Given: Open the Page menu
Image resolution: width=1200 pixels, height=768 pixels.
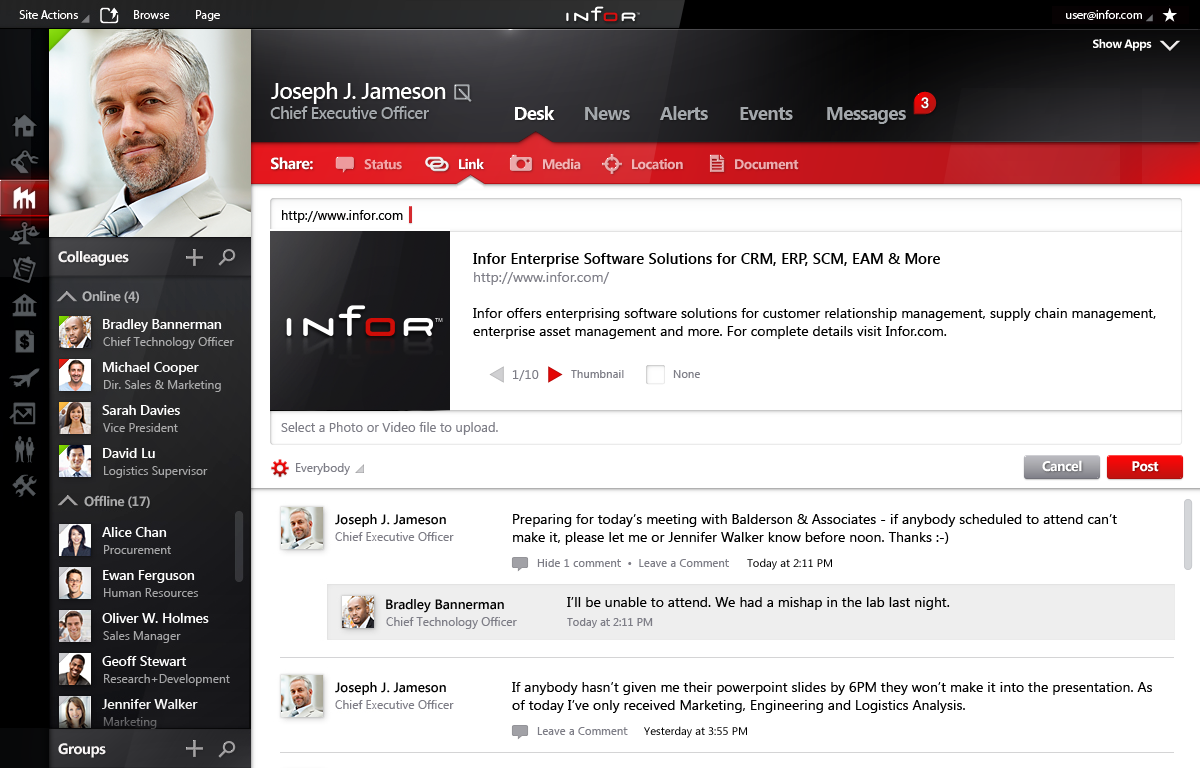Looking at the screenshot, I should tap(208, 15).
